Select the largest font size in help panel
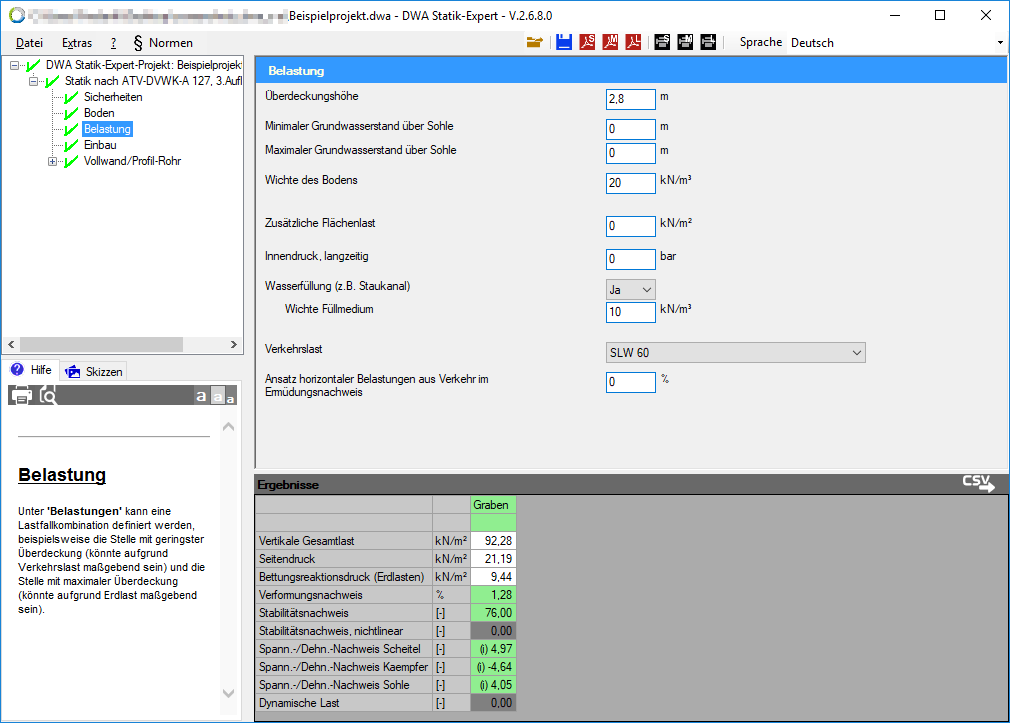 [201, 396]
